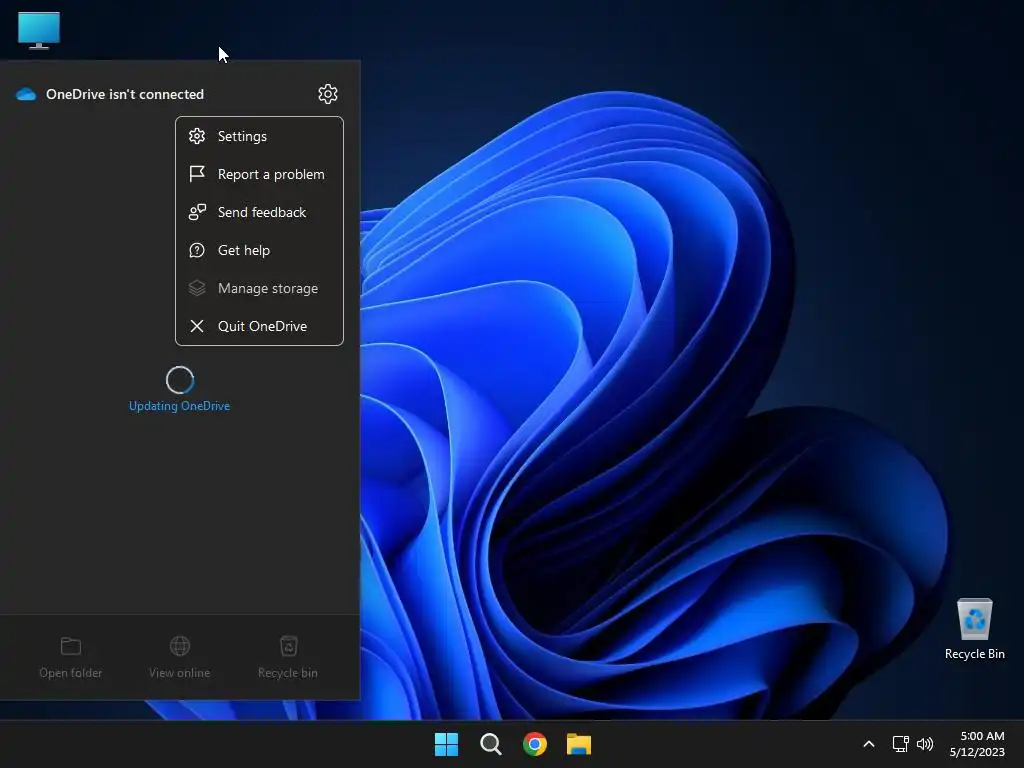Click View online button in OneDrive
Screen dimensions: 1024x768
click(180, 658)
